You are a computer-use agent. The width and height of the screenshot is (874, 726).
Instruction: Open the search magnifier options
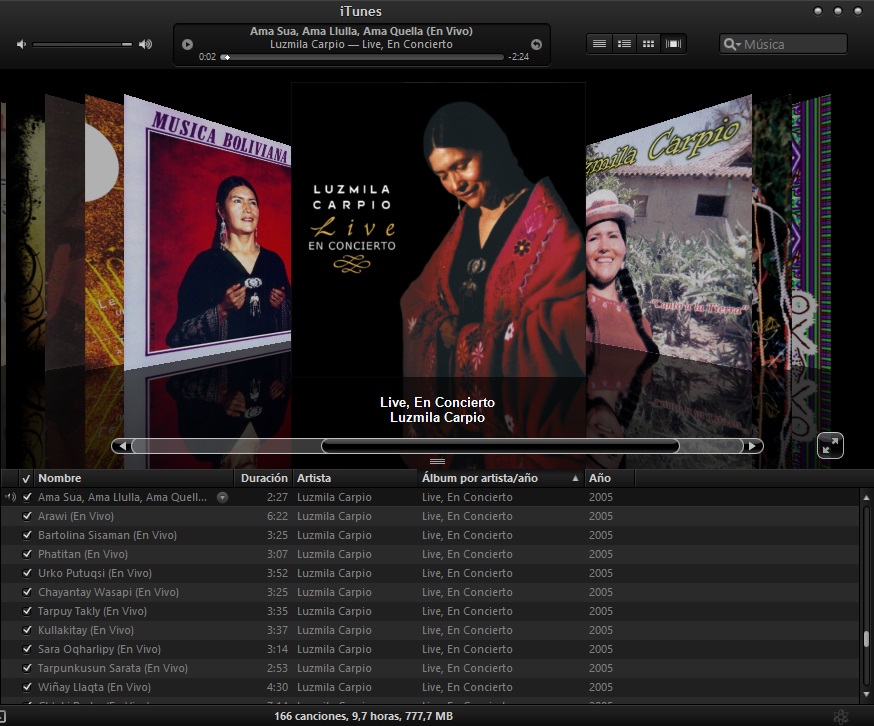(x=732, y=44)
